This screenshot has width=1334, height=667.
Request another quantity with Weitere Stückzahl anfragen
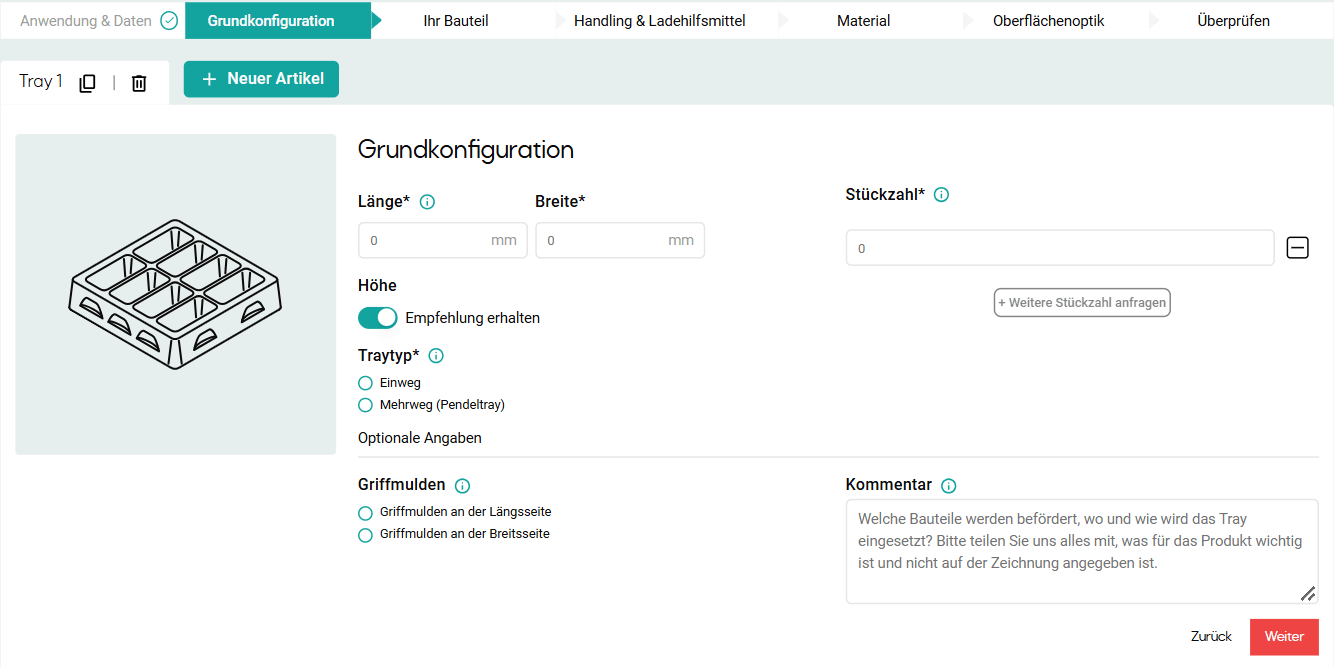tap(1082, 302)
